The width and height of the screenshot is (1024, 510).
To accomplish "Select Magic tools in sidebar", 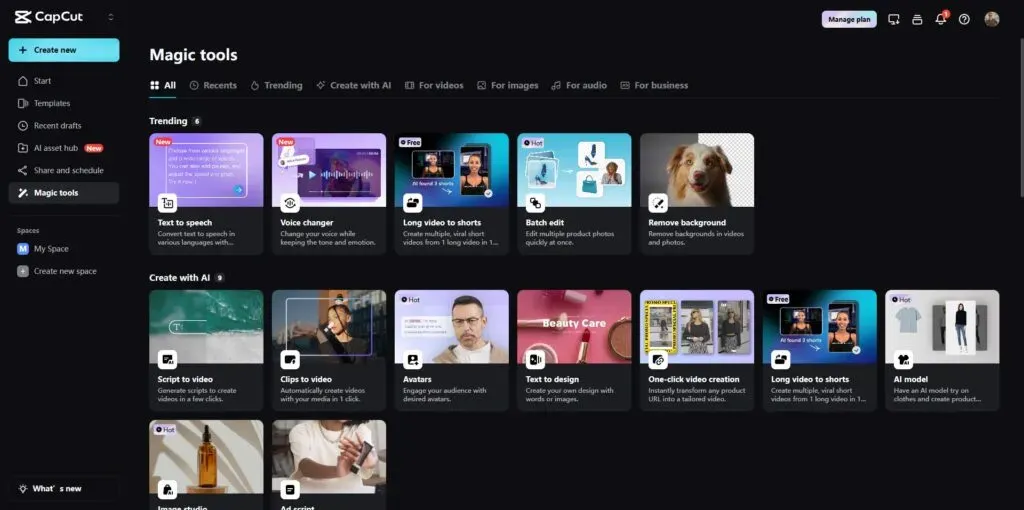I will pos(64,193).
